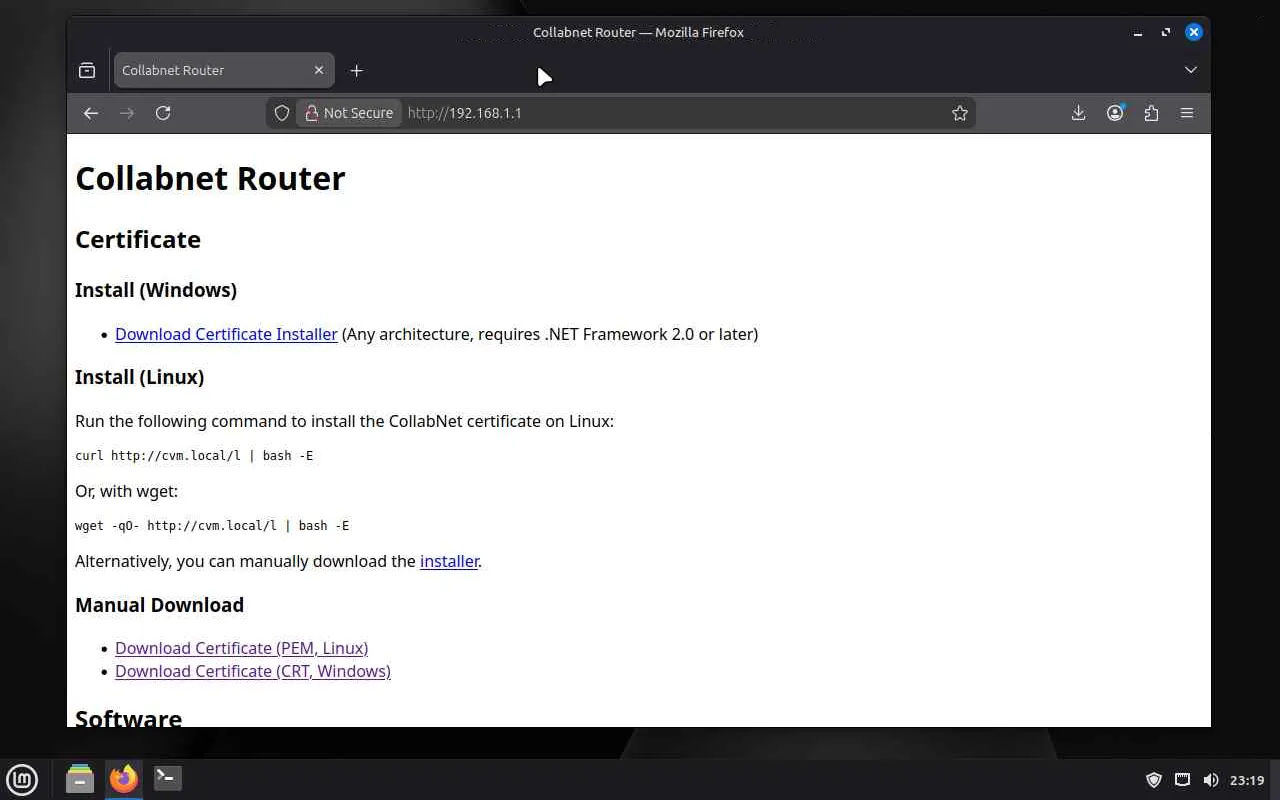Open the clock showing 23:19

[1247, 780]
